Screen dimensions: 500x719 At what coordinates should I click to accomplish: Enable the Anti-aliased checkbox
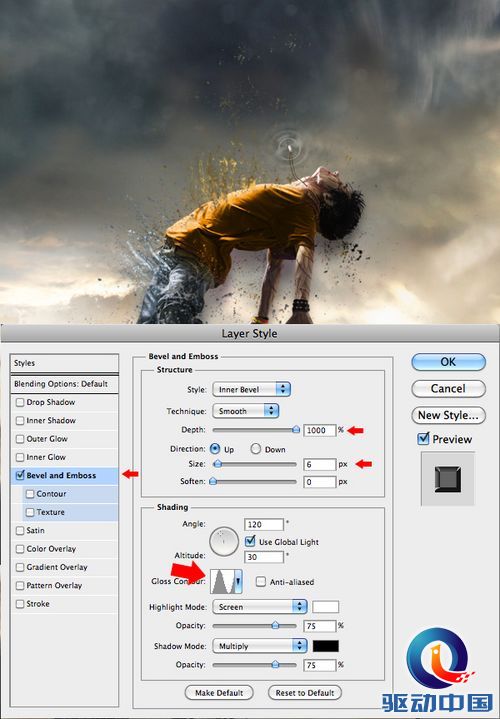click(261, 581)
